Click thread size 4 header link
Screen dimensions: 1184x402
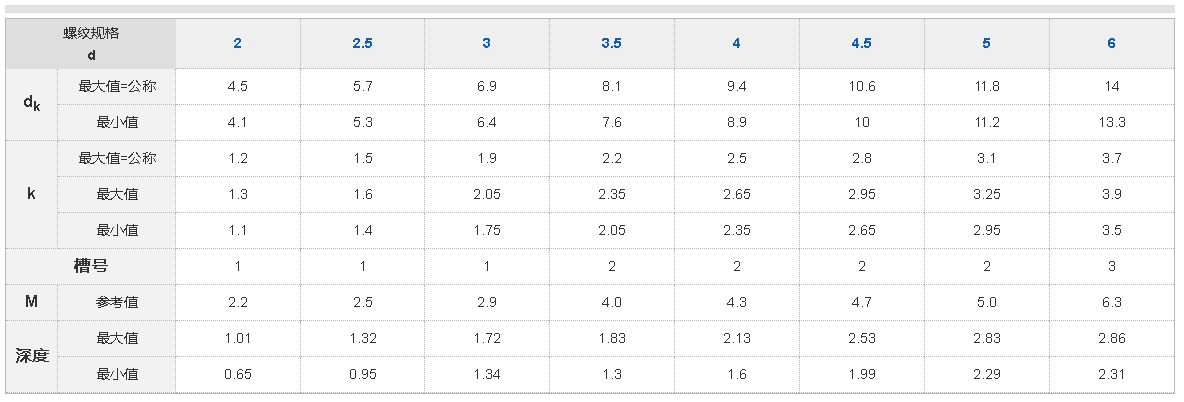[736, 43]
